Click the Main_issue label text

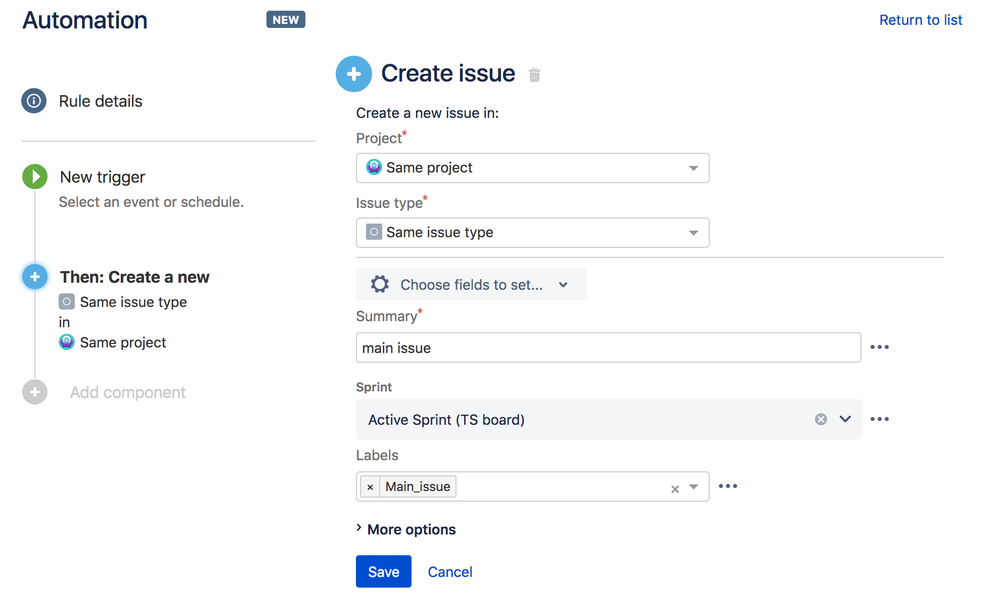click(417, 487)
